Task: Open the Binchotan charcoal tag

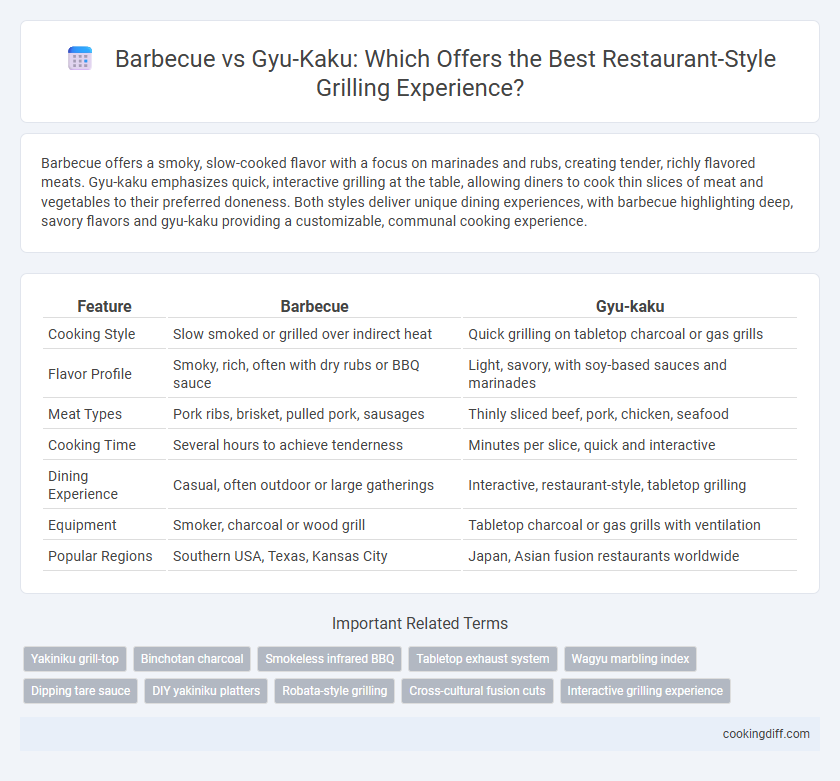Action: click(192, 659)
